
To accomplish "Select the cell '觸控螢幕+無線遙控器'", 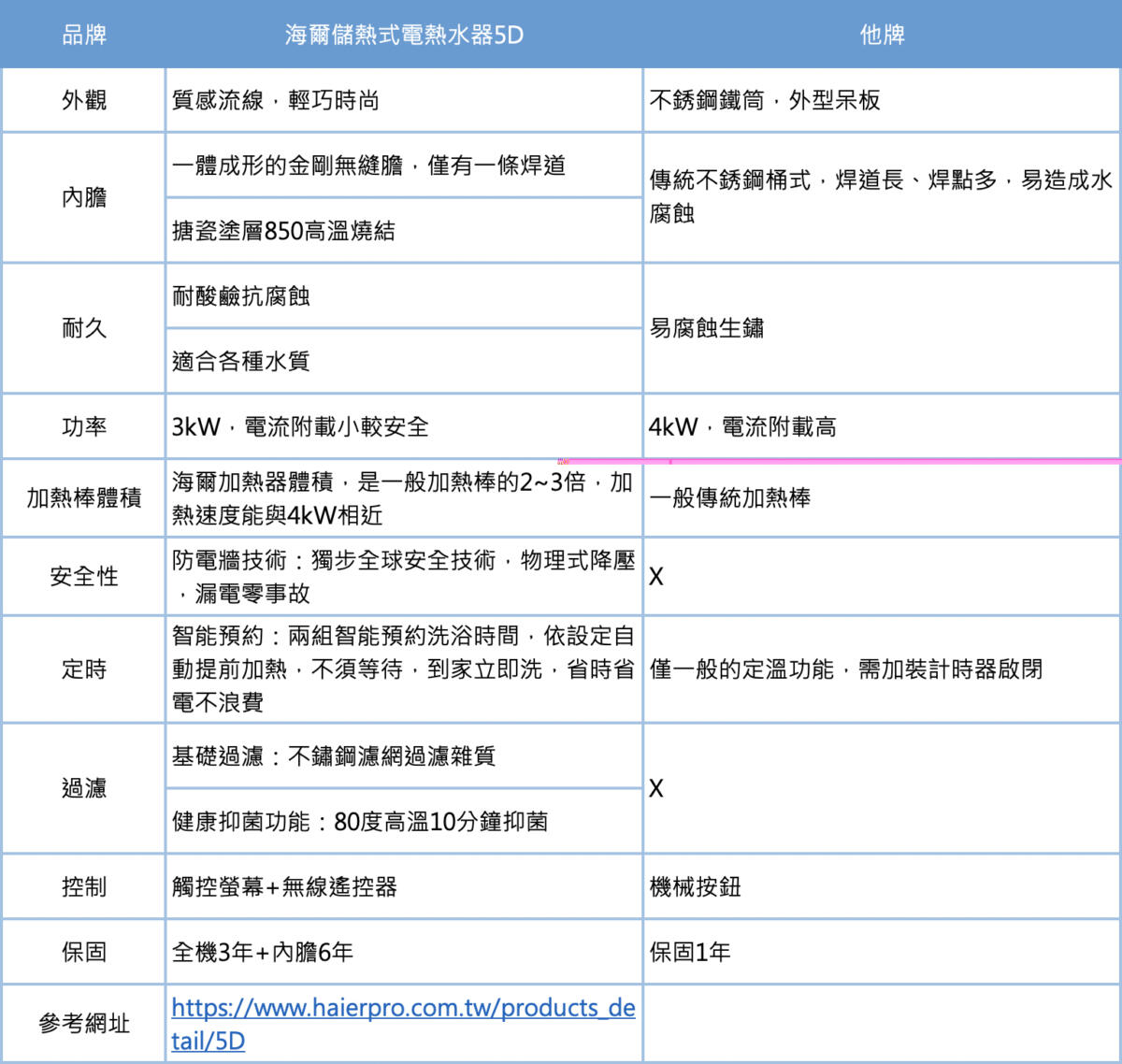I will [404, 886].
